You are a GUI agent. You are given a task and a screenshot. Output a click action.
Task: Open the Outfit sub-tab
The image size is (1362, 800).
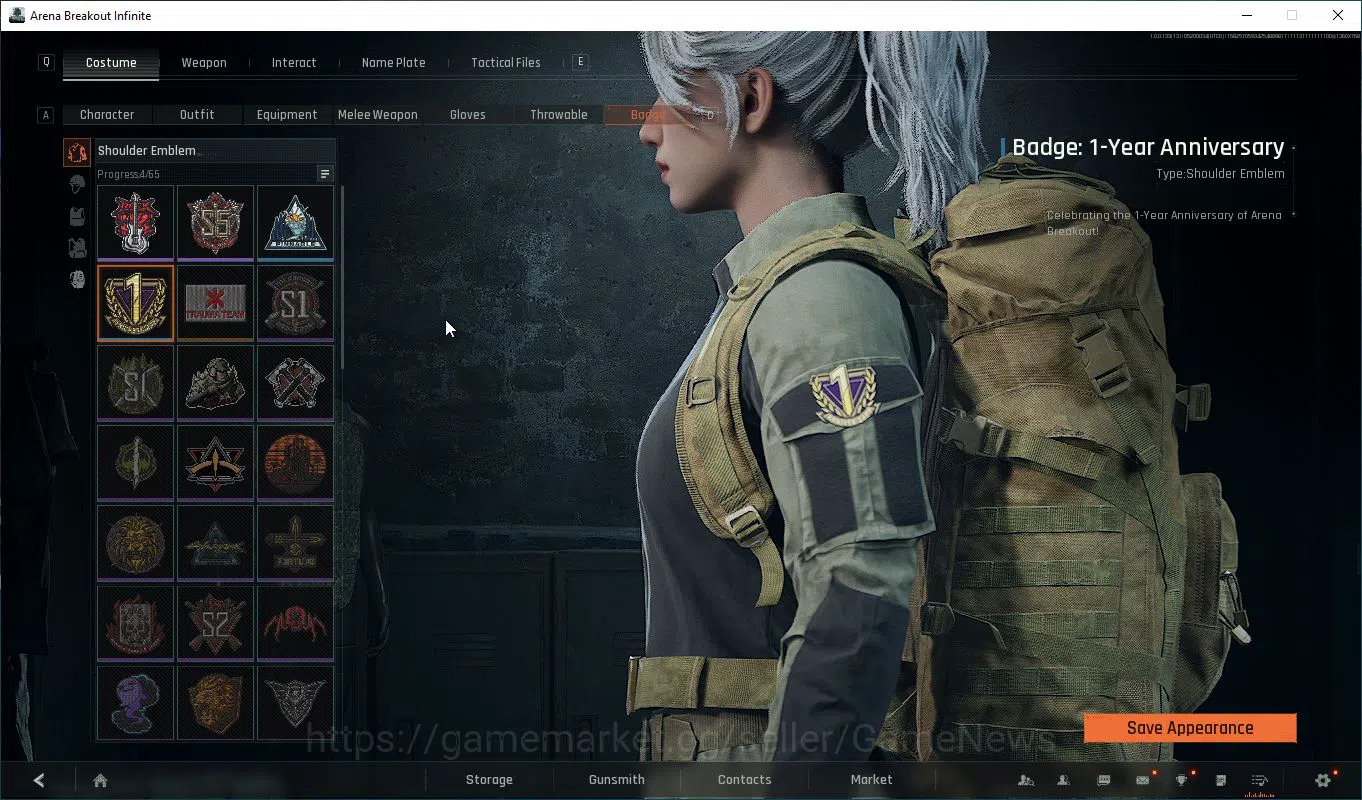pyautogui.click(x=197, y=114)
